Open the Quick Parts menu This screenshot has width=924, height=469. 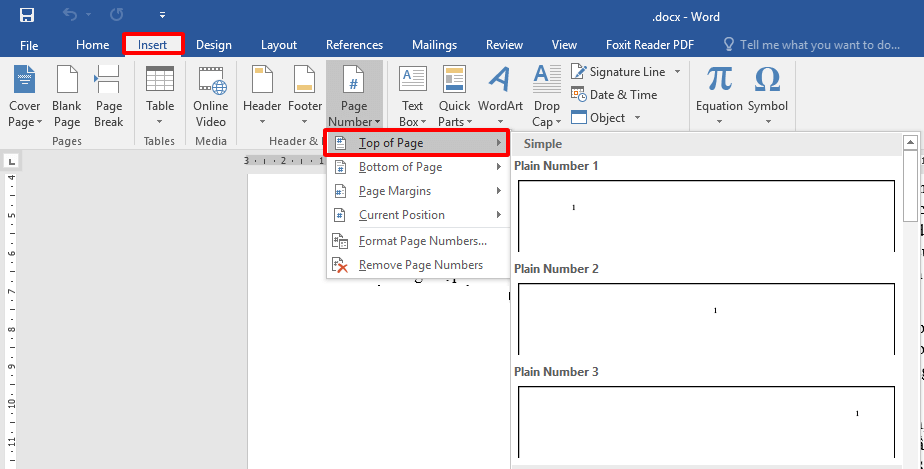(454, 97)
